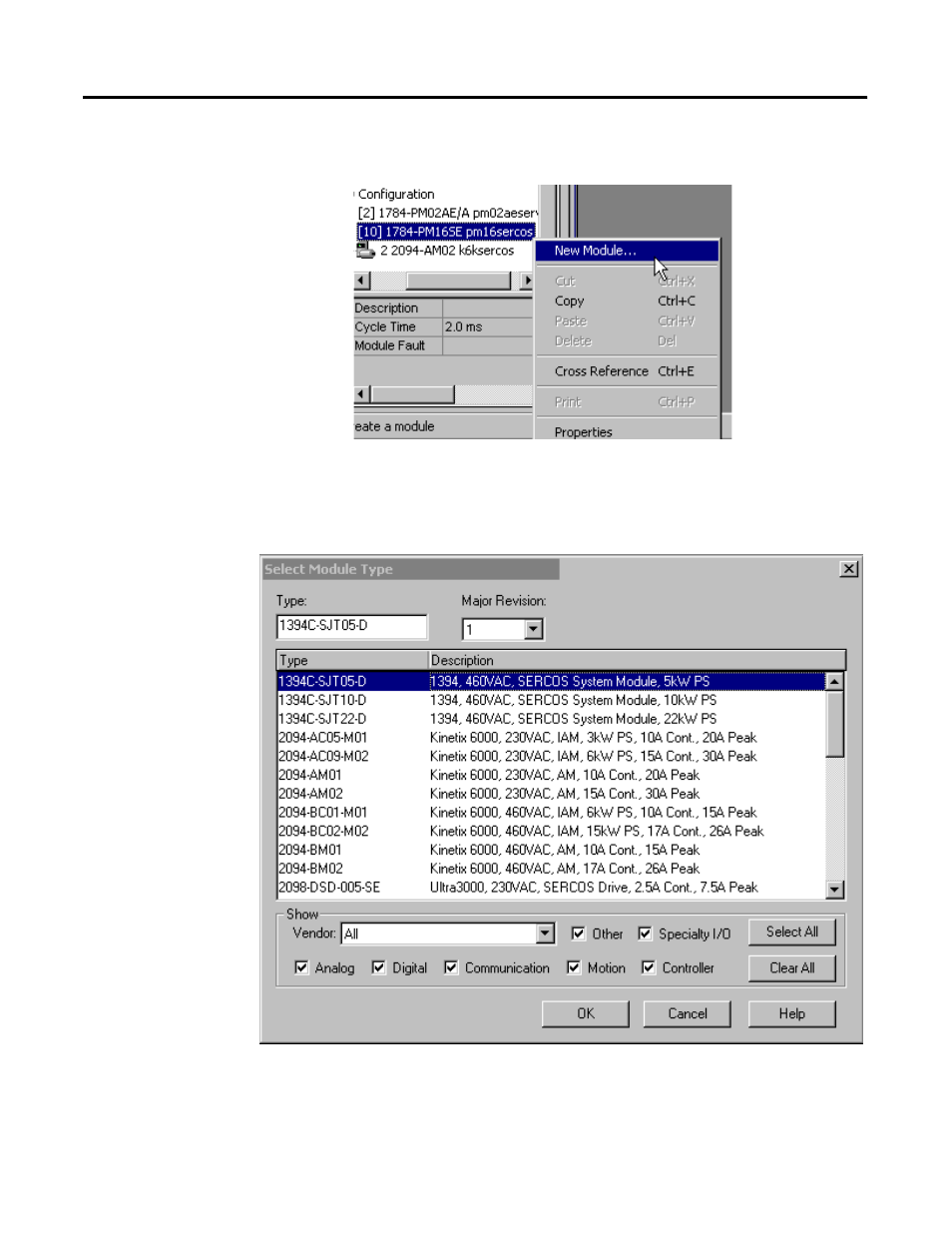This screenshot has width=952, height=1233.
Task: Select the 2094-AM02 k6ksercos tree row label
Action: click(447, 251)
